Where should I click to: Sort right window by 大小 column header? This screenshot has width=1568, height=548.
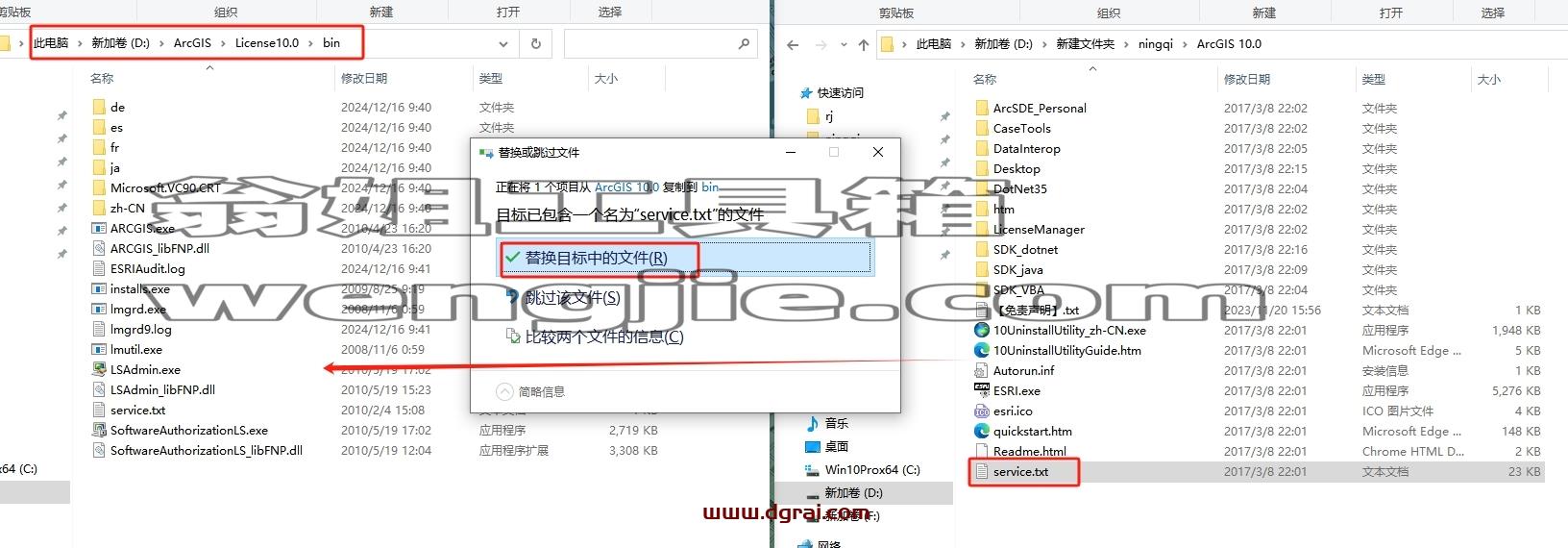pos(1488,79)
